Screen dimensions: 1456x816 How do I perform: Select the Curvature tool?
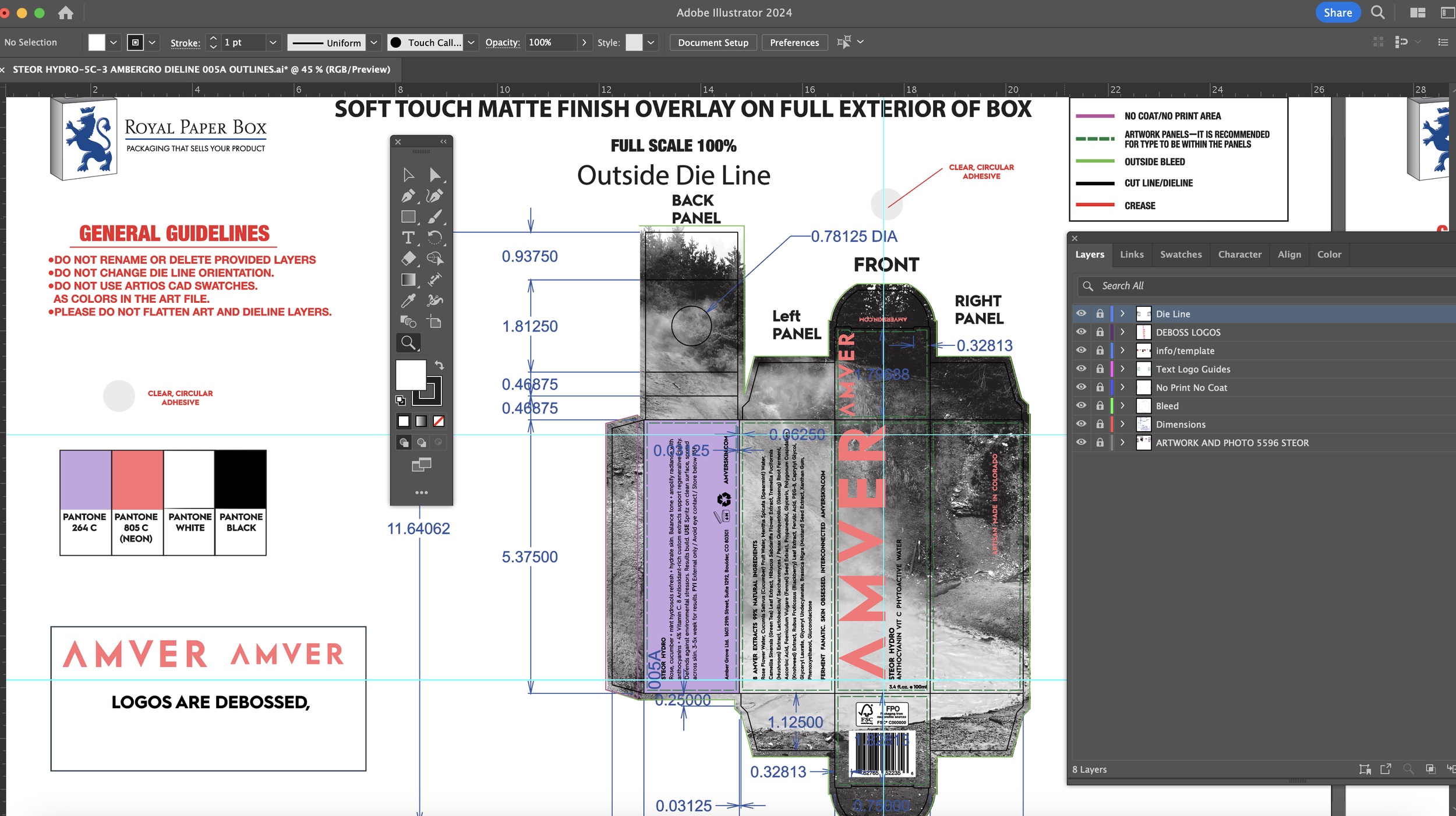[434, 196]
